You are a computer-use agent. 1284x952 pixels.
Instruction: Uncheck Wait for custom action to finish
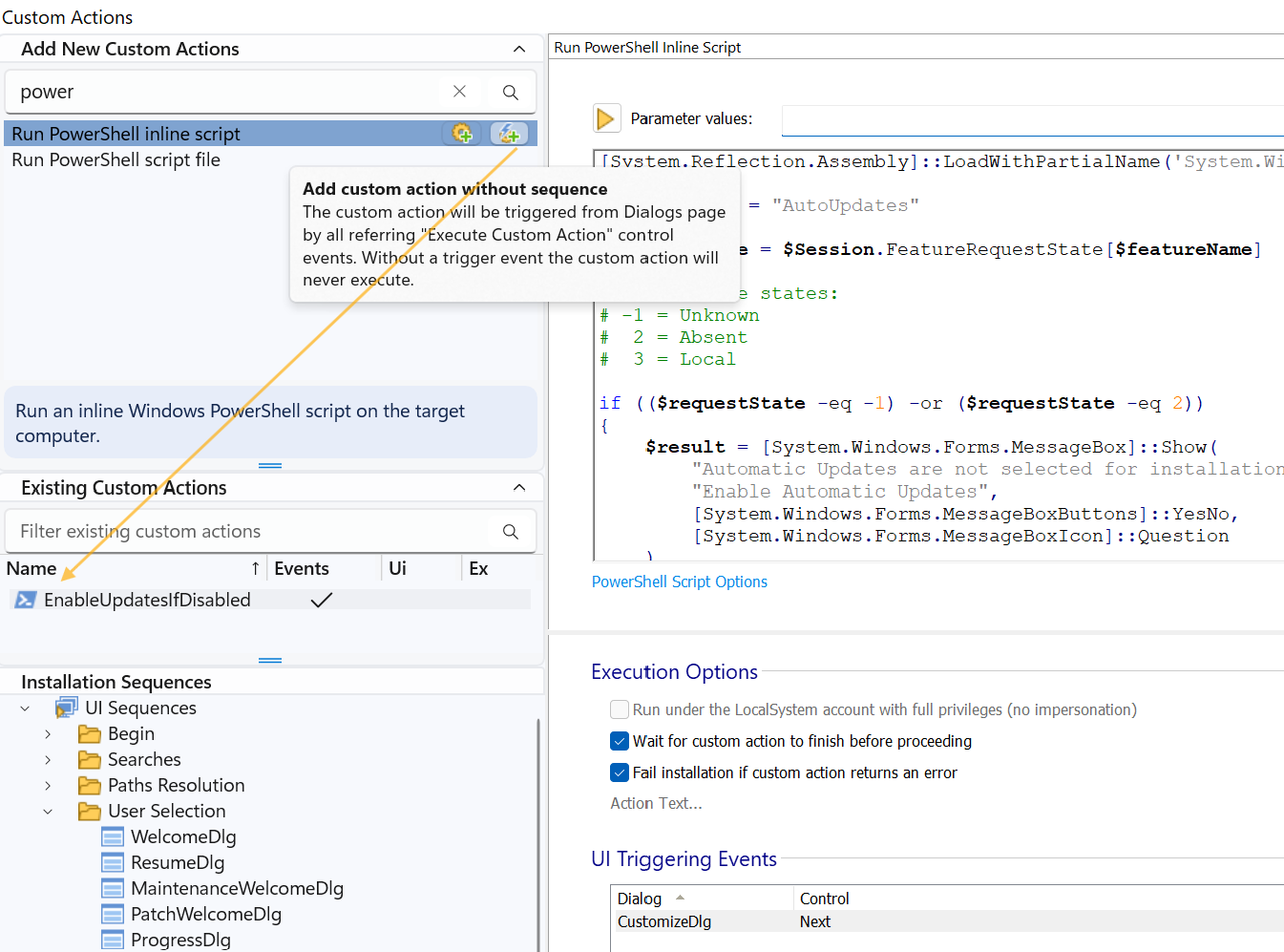point(620,741)
